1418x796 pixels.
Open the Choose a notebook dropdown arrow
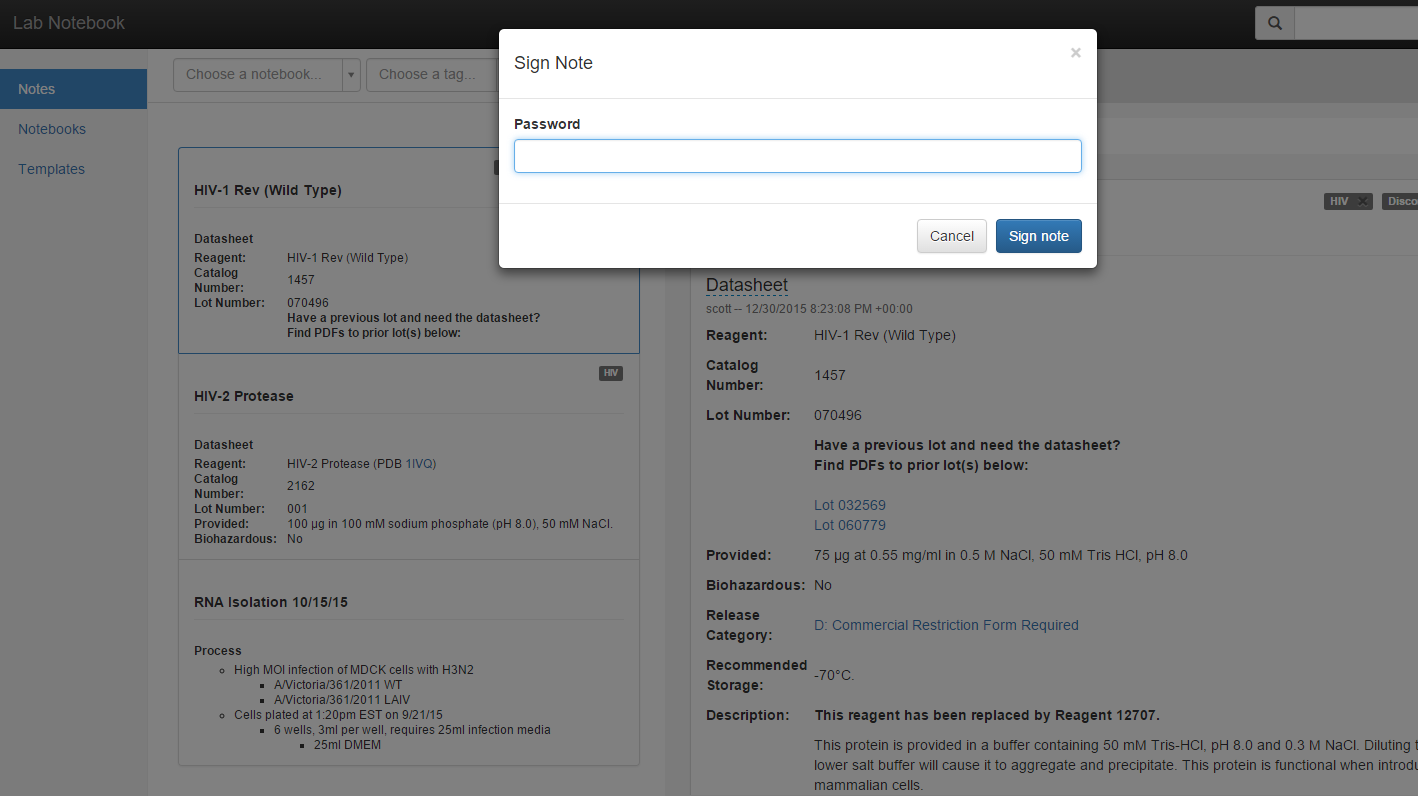click(x=351, y=75)
